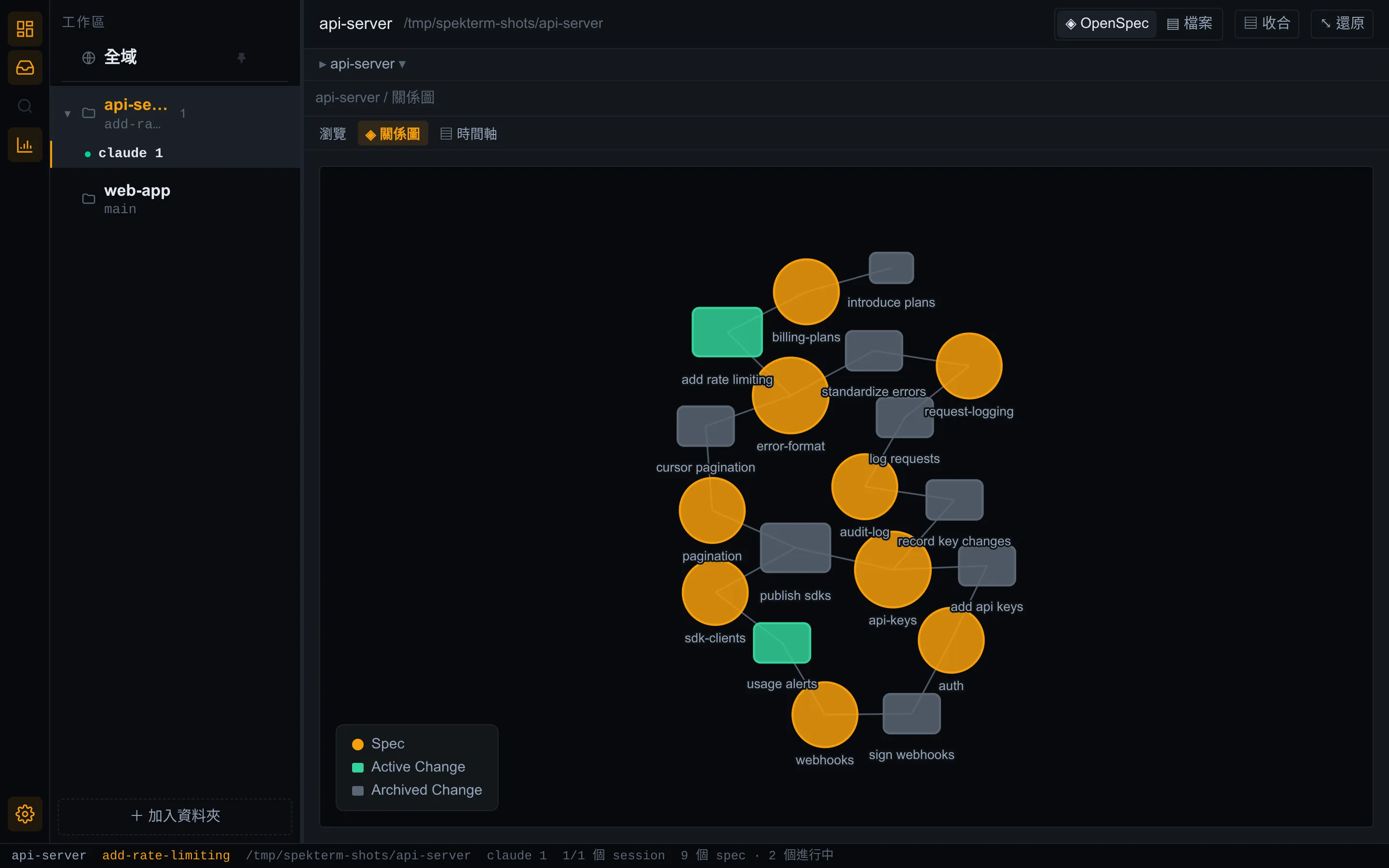Click the api-server folder icon in workspace list
The height and width of the screenshot is (868, 1389).
[88, 113]
